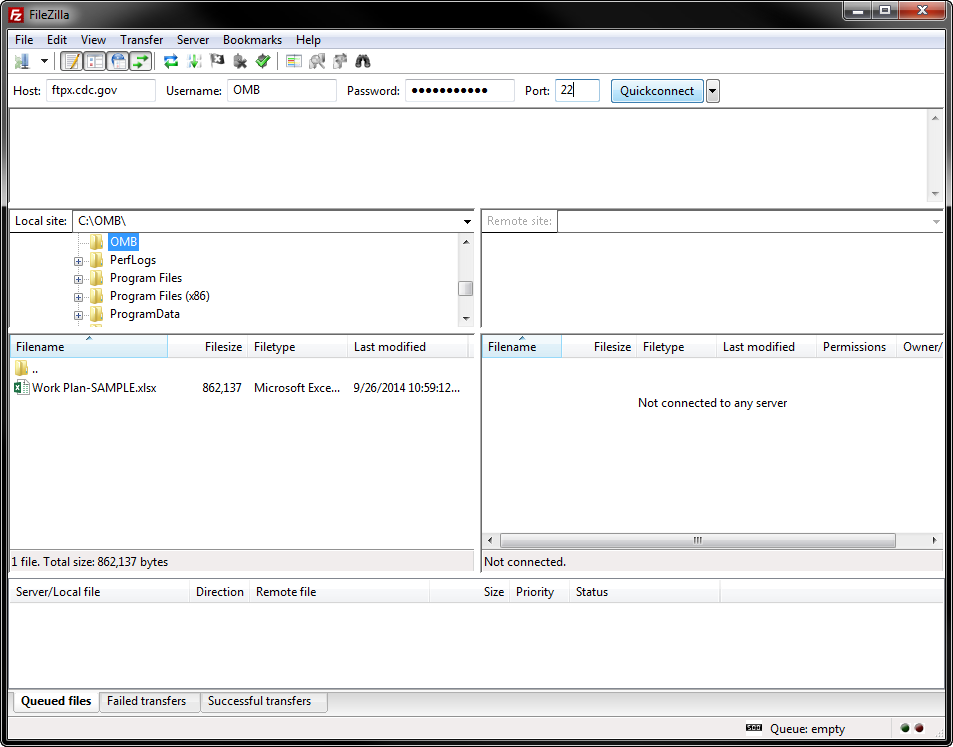Toggle remote directory tree display icon
This screenshot has width=953, height=747.
click(x=118, y=61)
